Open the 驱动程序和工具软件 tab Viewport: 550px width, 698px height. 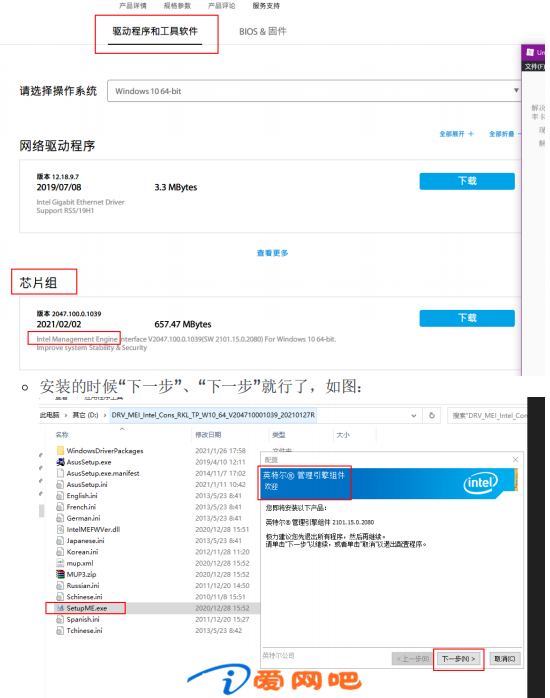click(x=155, y=31)
